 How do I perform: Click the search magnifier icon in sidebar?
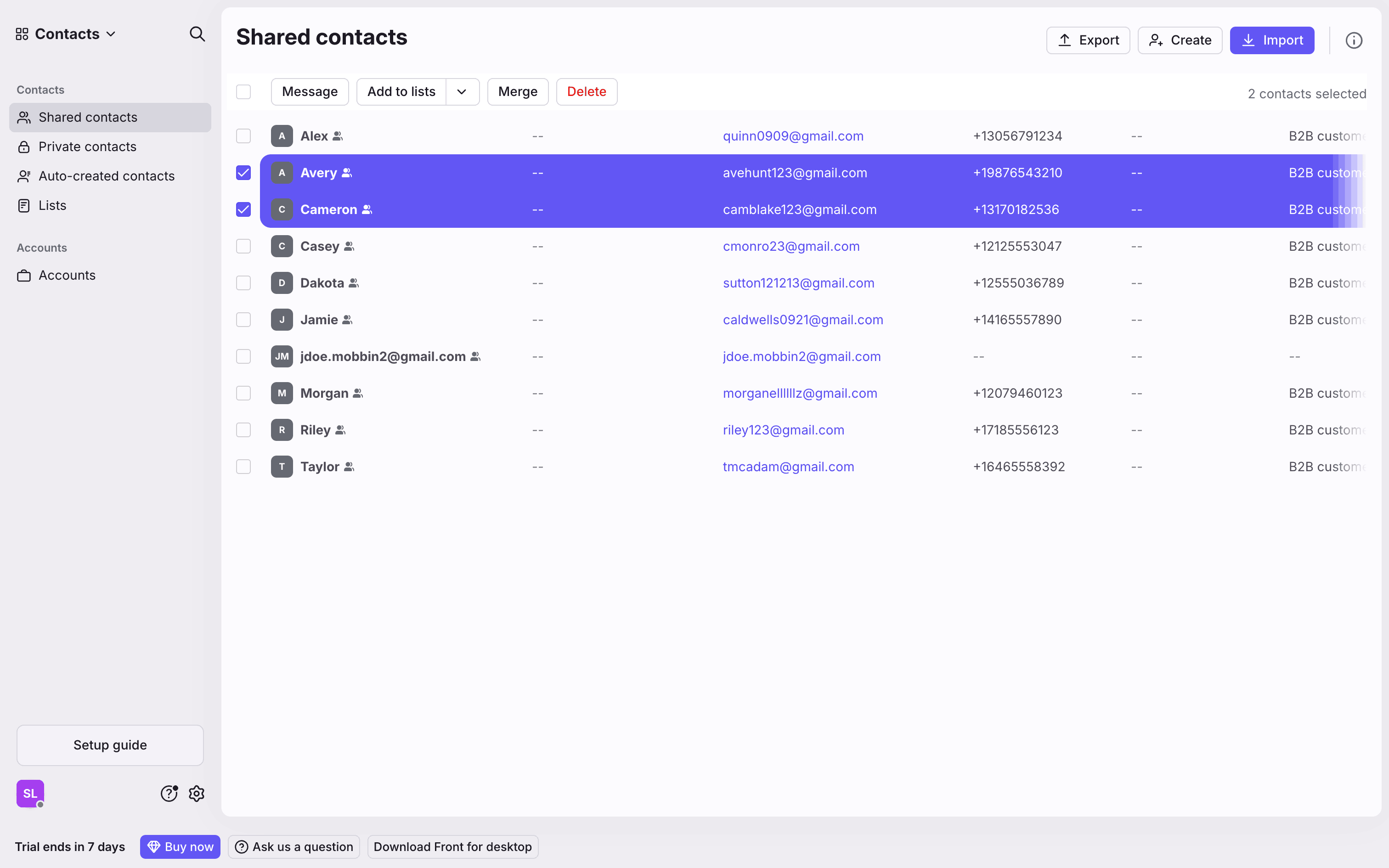point(197,34)
